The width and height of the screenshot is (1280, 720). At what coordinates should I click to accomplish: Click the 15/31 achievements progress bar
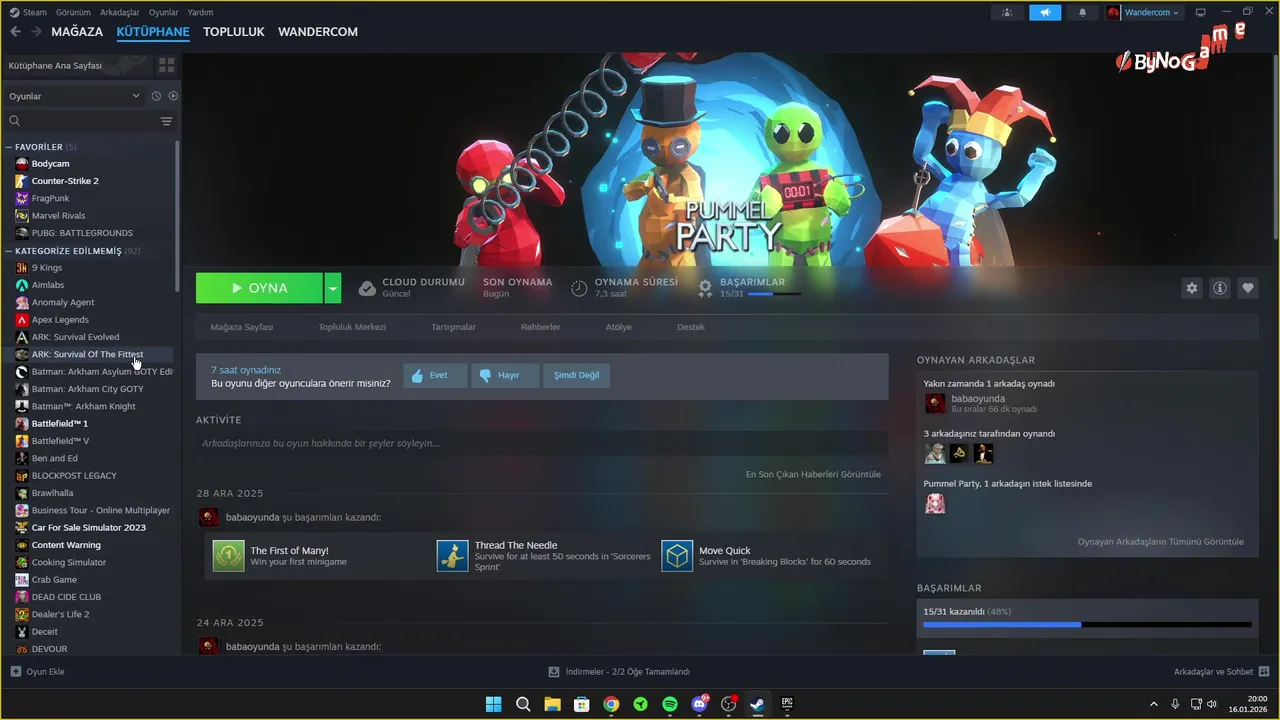[x=1087, y=625]
